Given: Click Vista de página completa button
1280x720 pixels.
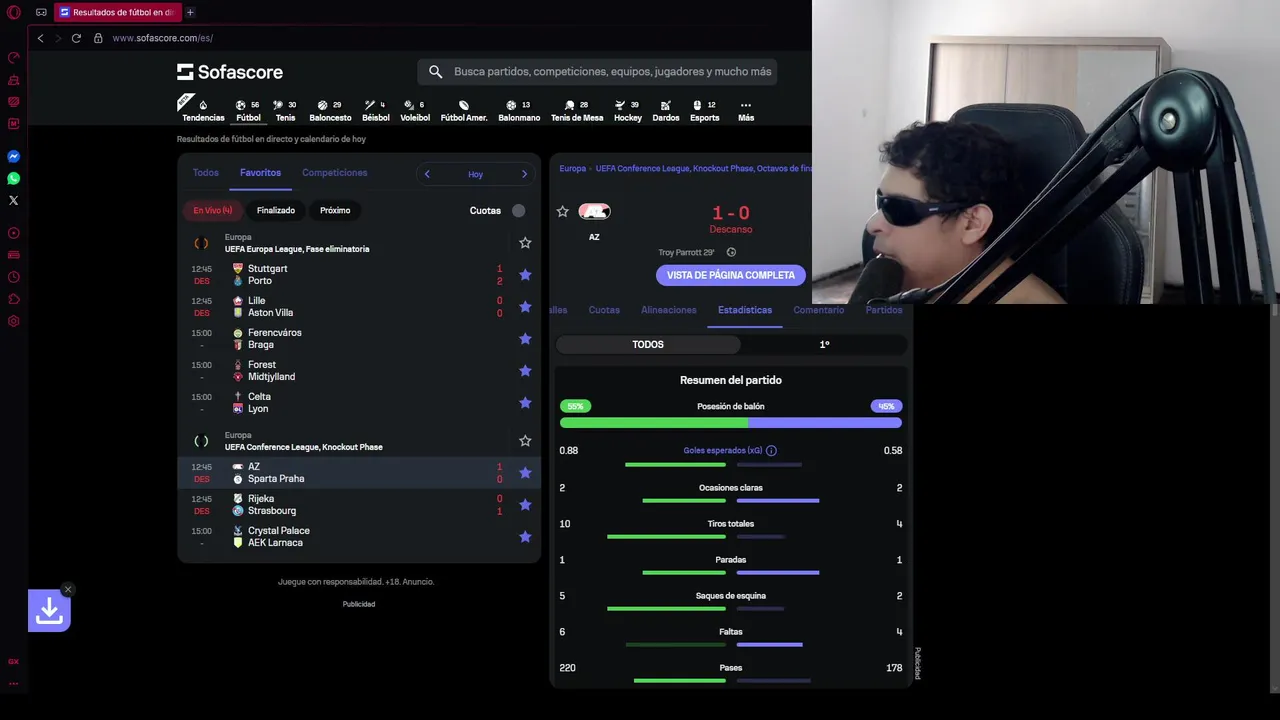Looking at the screenshot, I should tap(731, 275).
